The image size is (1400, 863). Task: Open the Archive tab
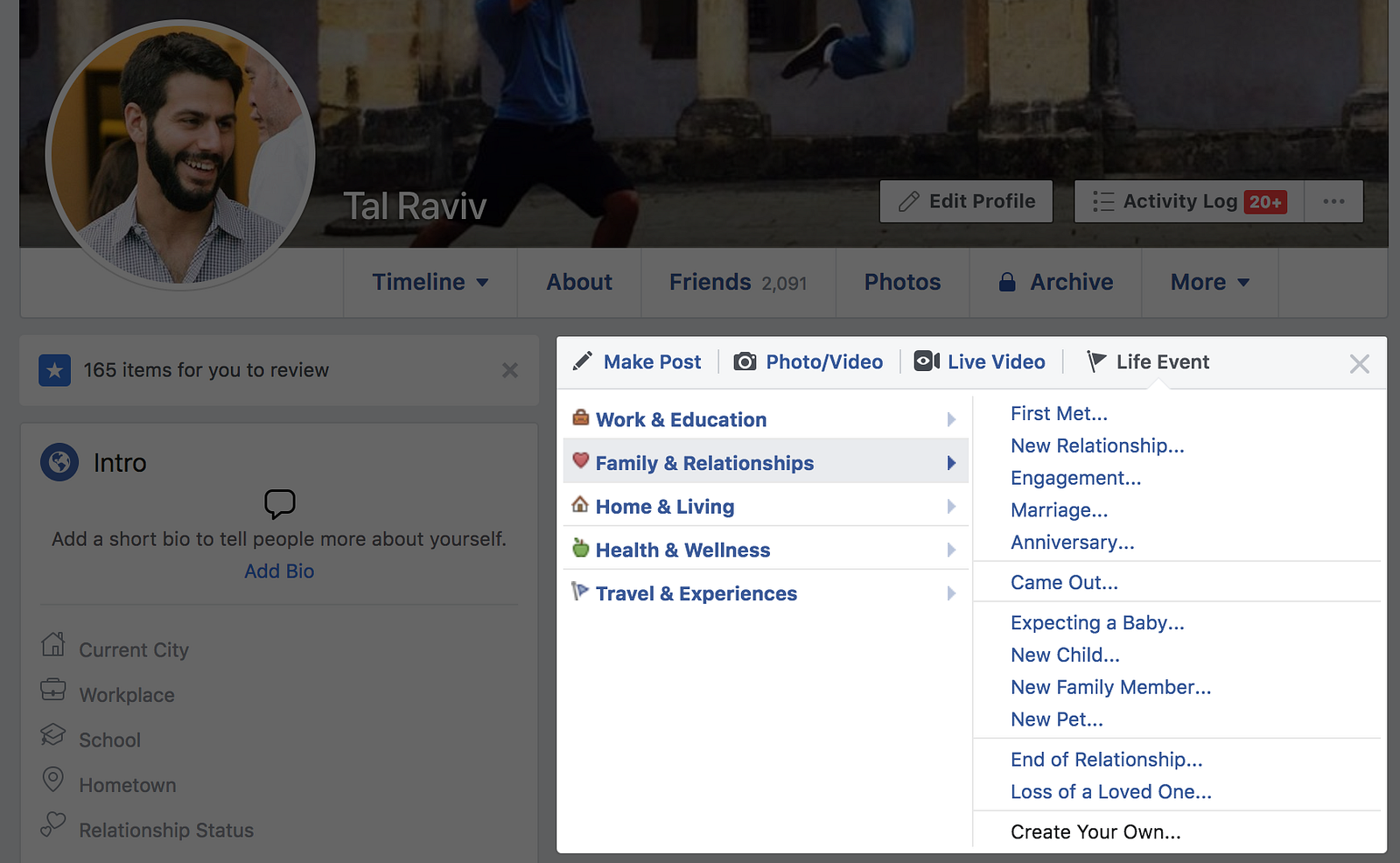coord(1056,282)
